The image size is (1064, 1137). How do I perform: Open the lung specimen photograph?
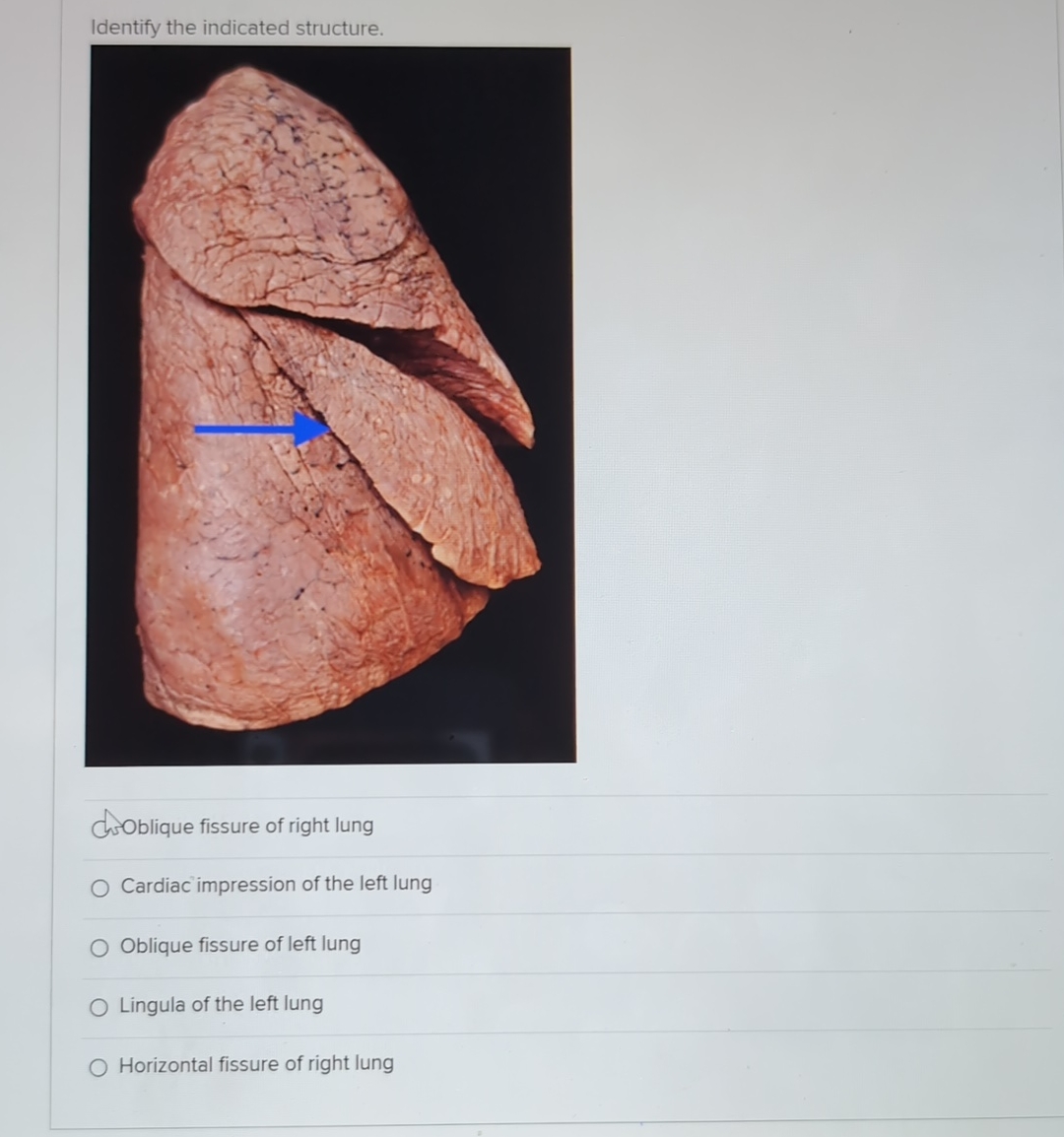pyautogui.click(x=330, y=405)
